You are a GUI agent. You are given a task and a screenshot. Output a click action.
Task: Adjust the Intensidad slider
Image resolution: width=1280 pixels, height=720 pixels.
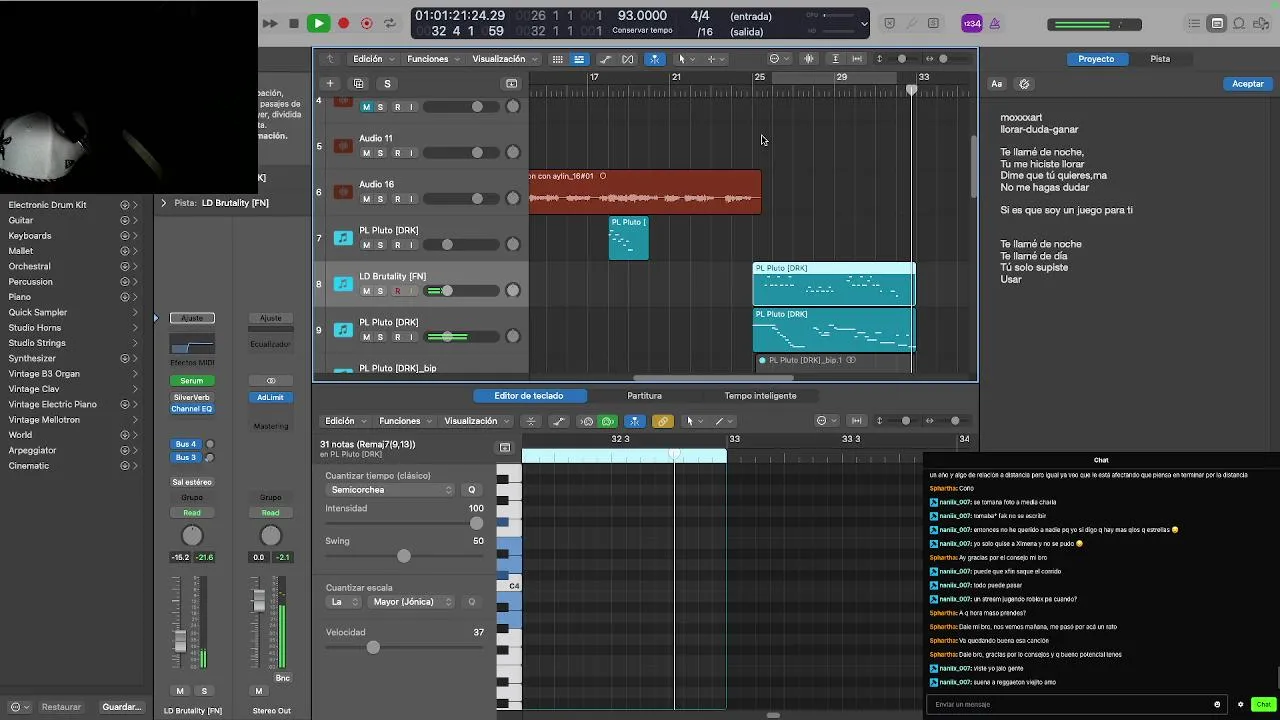click(x=477, y=523)
